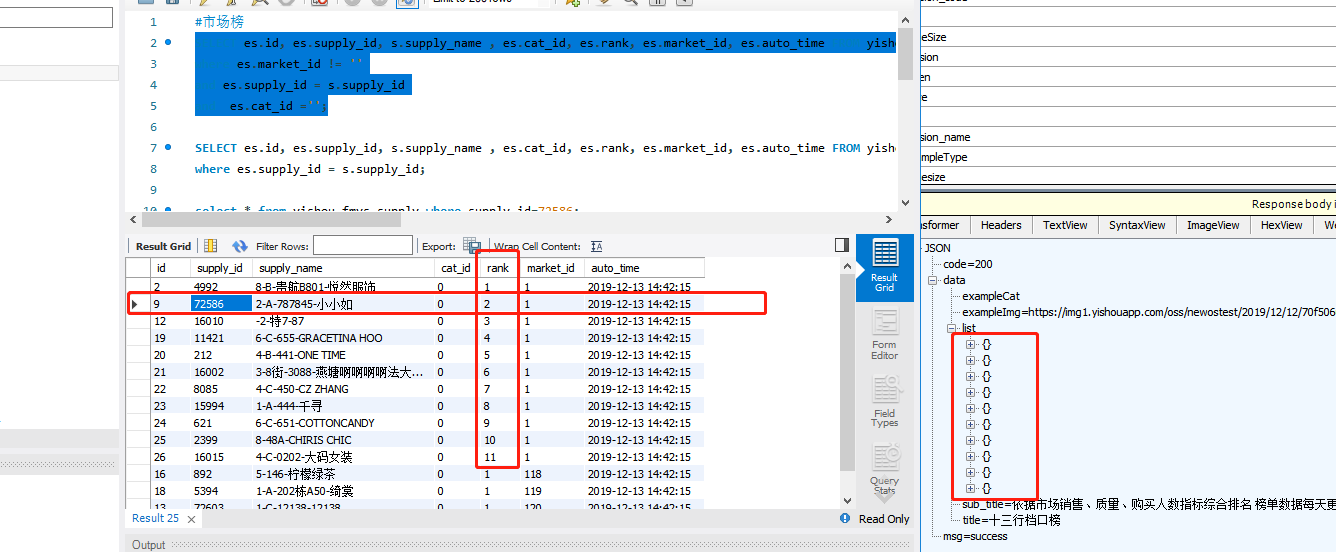Viewport: 1336px width, 552px height.
Task: Sort by the auto_time column header
Action: point(645,268)
